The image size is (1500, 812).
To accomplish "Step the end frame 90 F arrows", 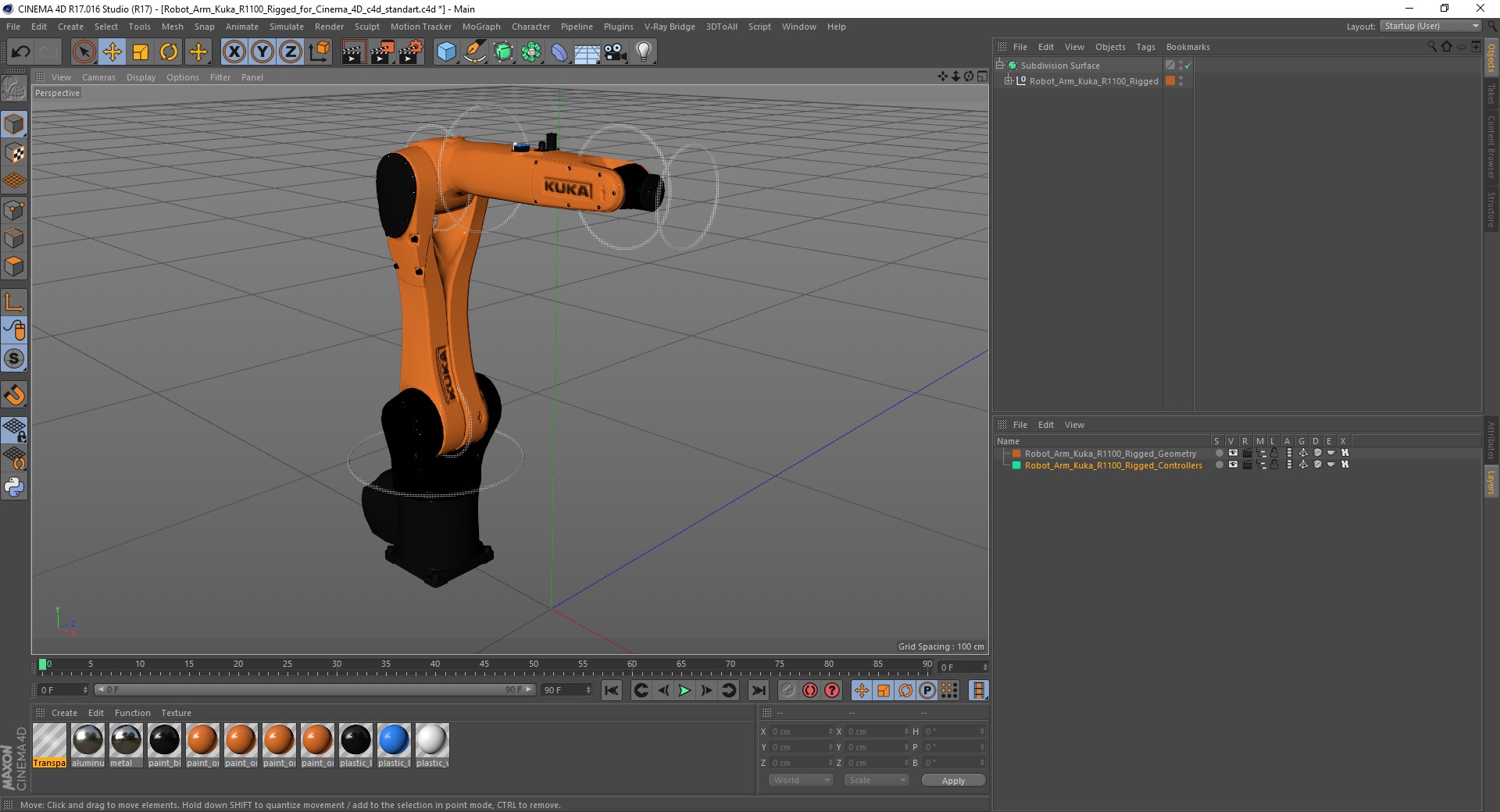I will pyautogui.click(x=587, y=690).
